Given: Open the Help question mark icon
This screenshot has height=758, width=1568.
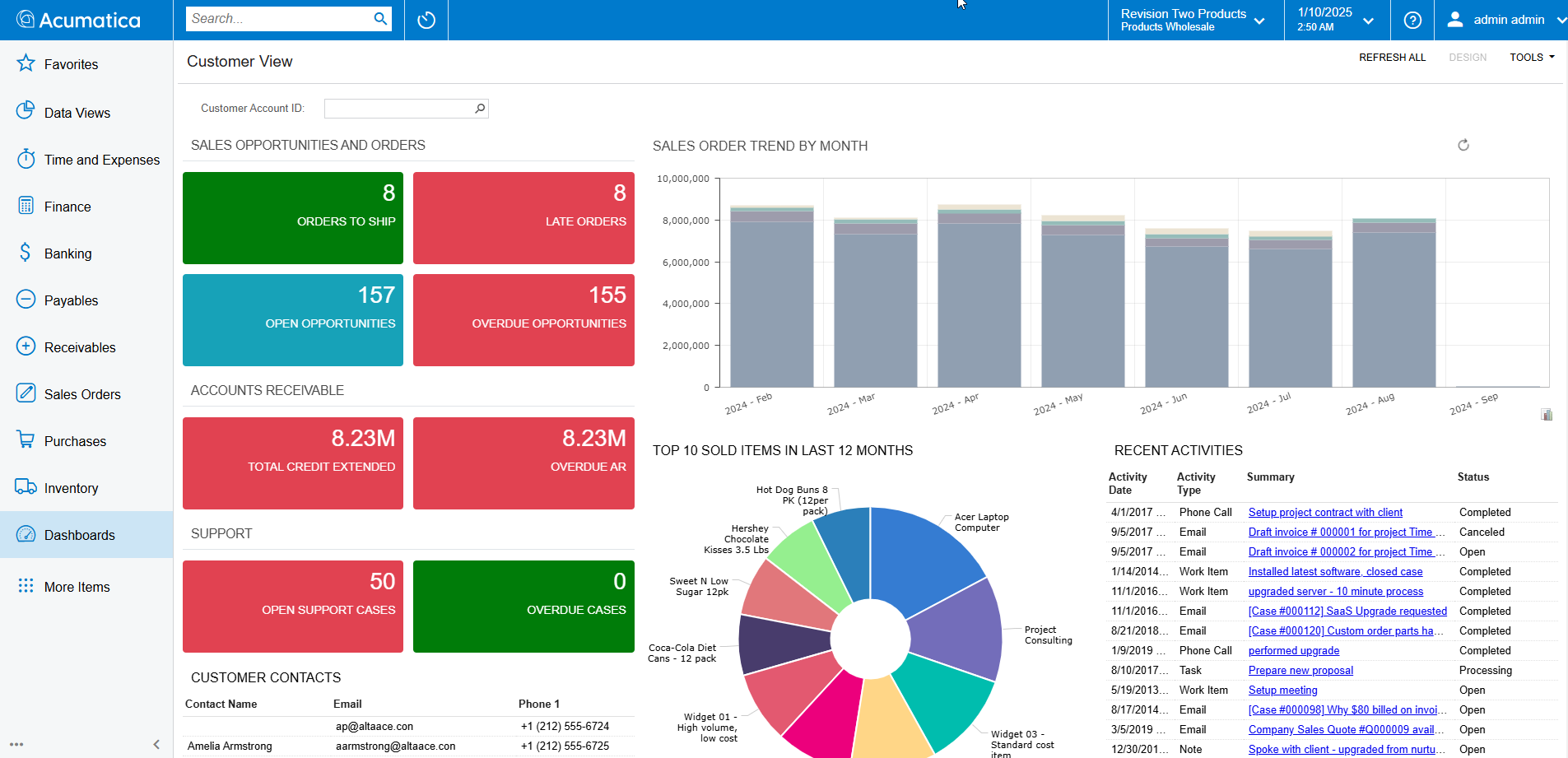Looking at the screenshot, I should (1412, 20).
